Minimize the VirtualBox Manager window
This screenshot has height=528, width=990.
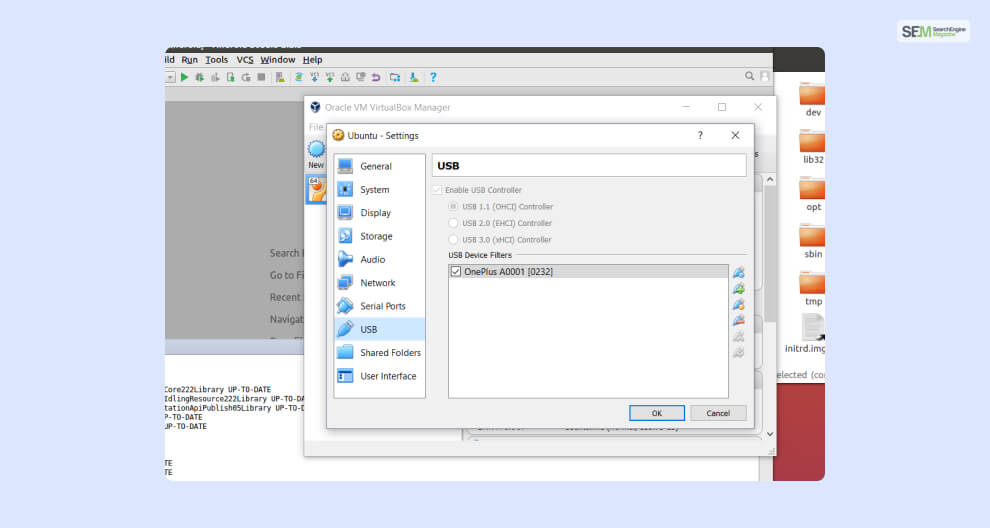click(x=686, y=107)
